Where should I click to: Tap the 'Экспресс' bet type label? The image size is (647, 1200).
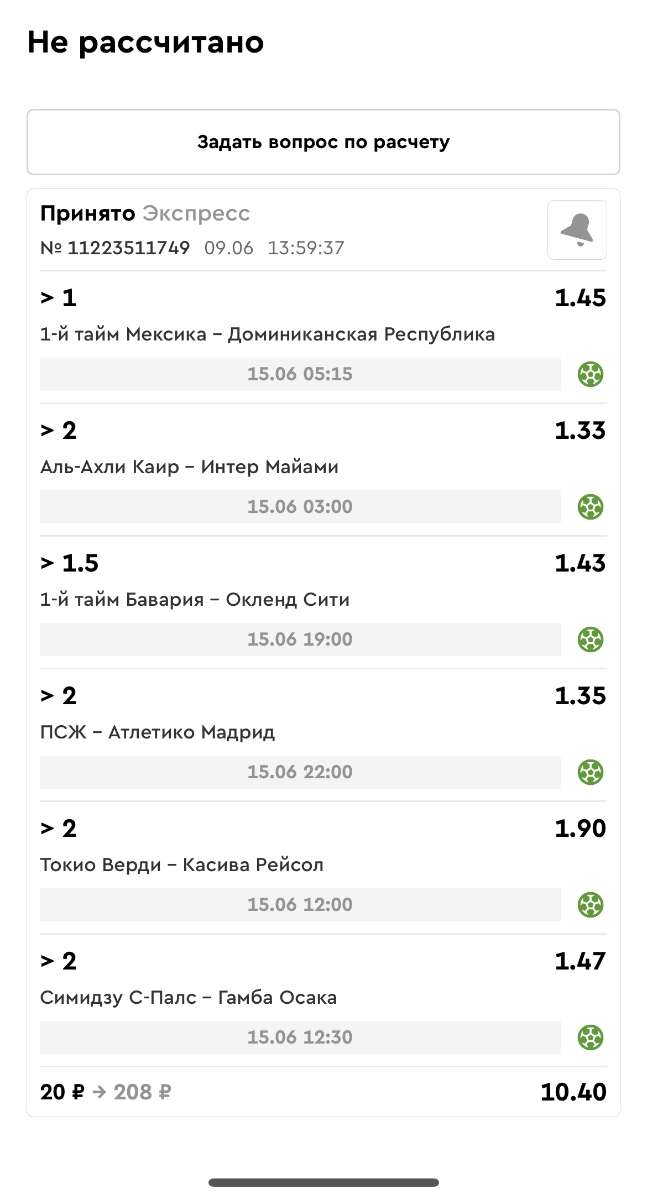point(196,214)
